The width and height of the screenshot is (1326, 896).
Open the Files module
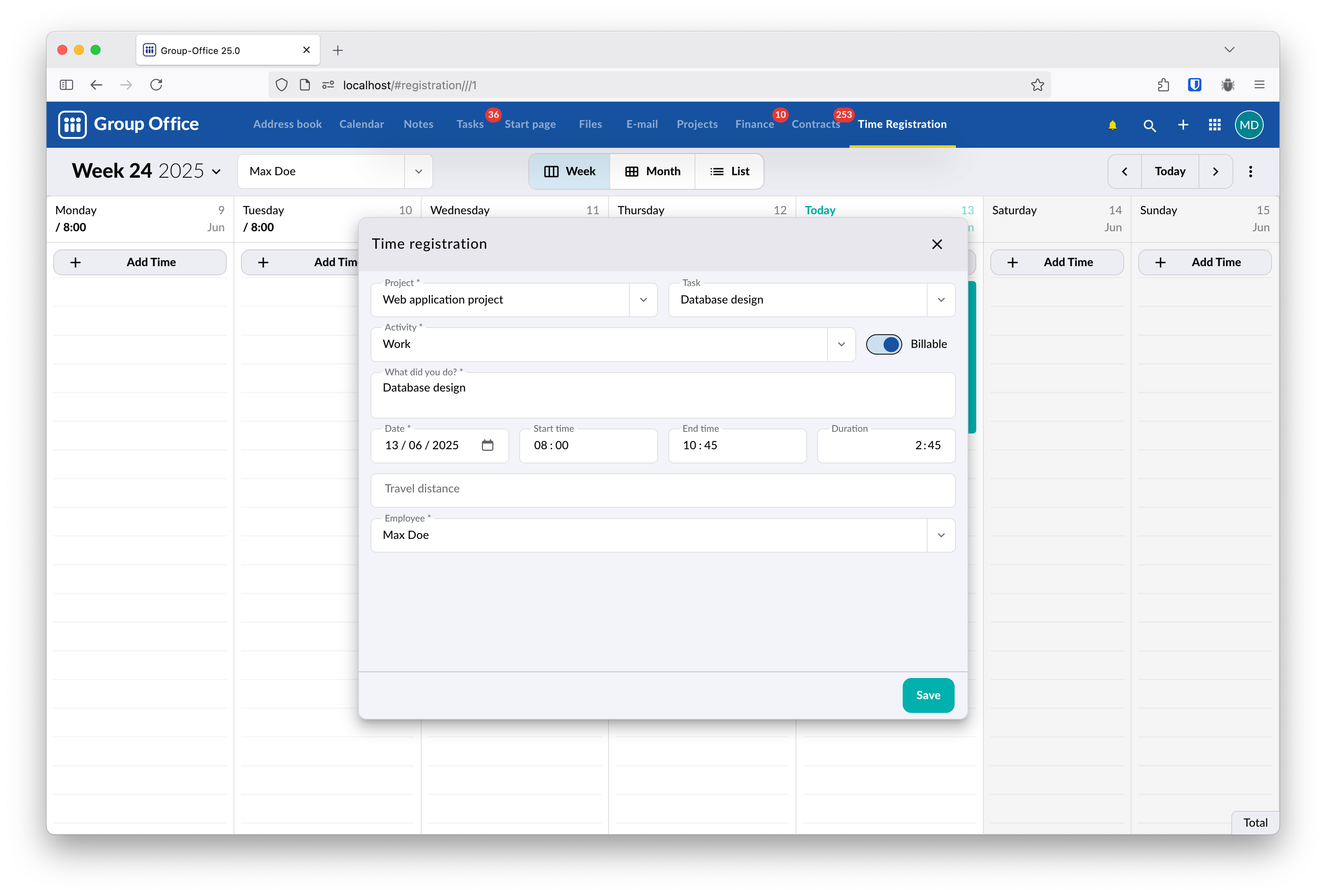point(590,124)
